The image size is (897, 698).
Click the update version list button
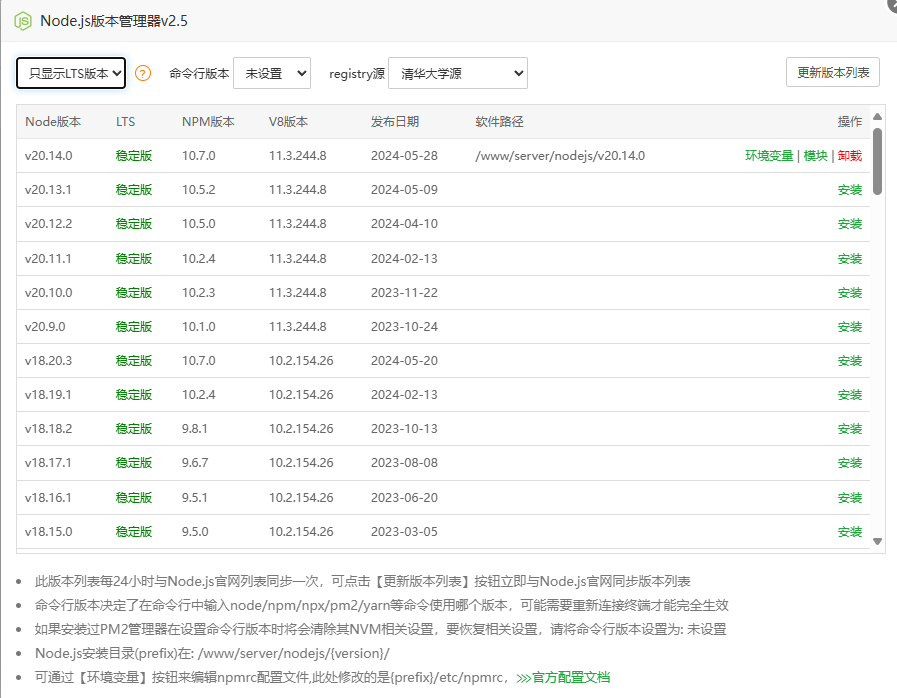point(832,72)
